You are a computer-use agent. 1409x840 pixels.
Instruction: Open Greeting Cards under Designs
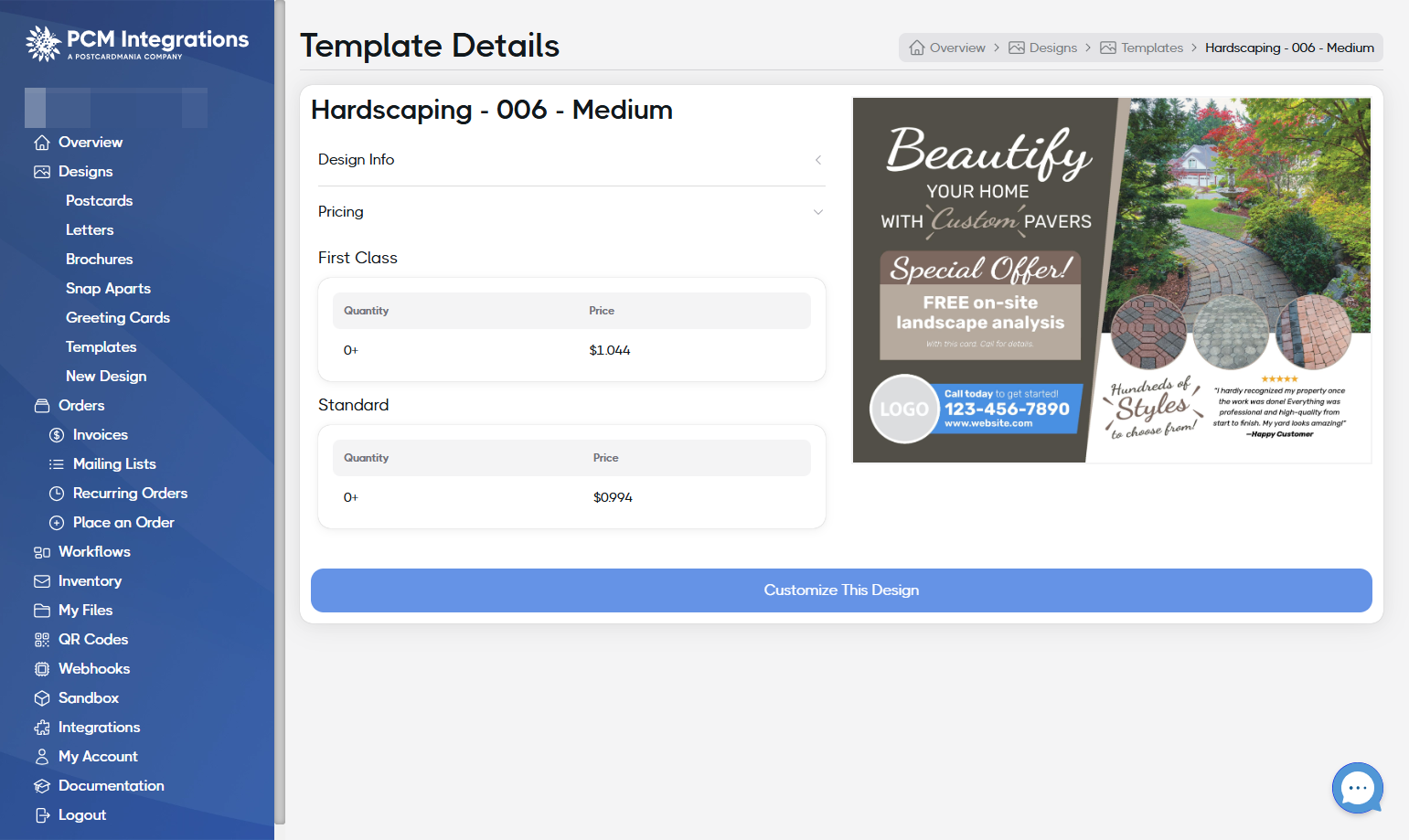[118, 318]
